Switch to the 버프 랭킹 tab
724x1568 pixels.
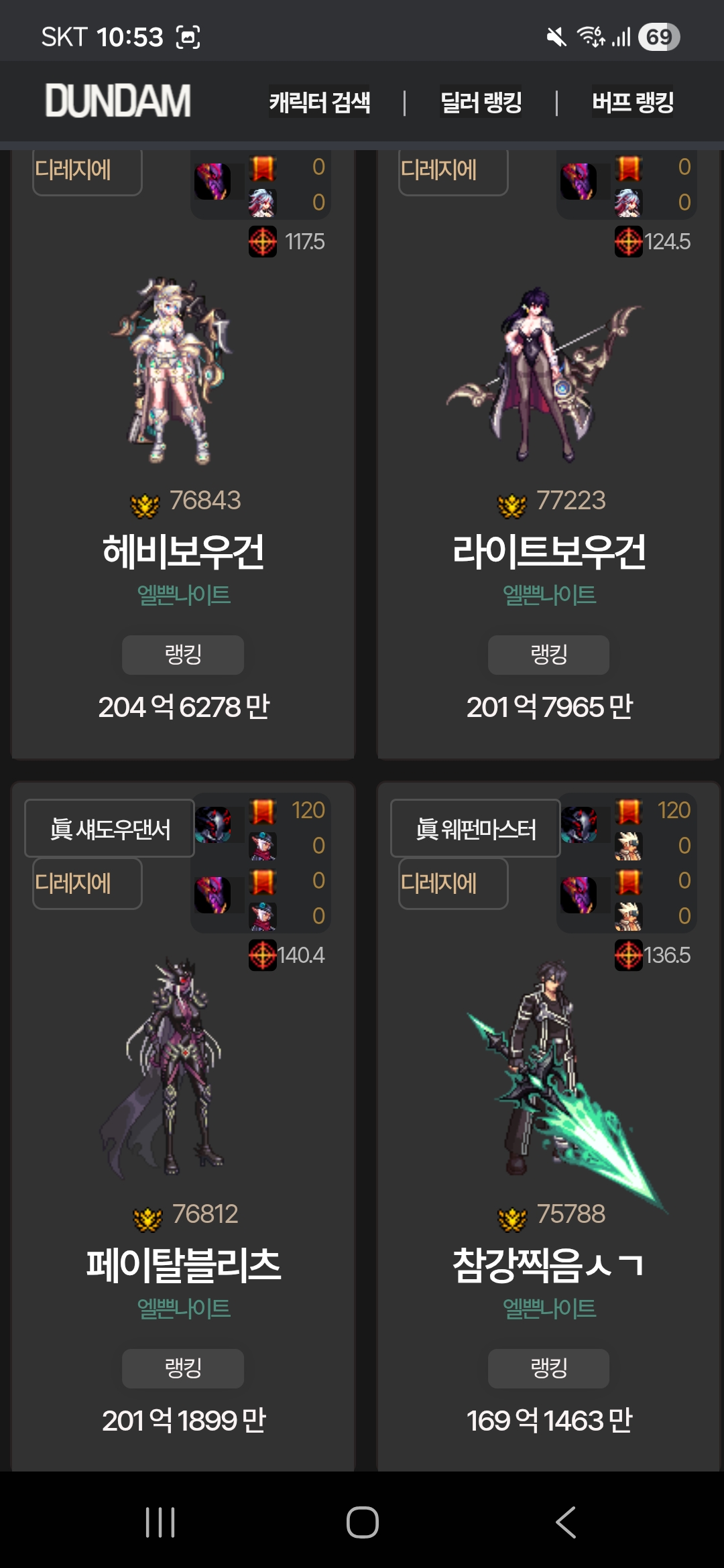(633, 102)
